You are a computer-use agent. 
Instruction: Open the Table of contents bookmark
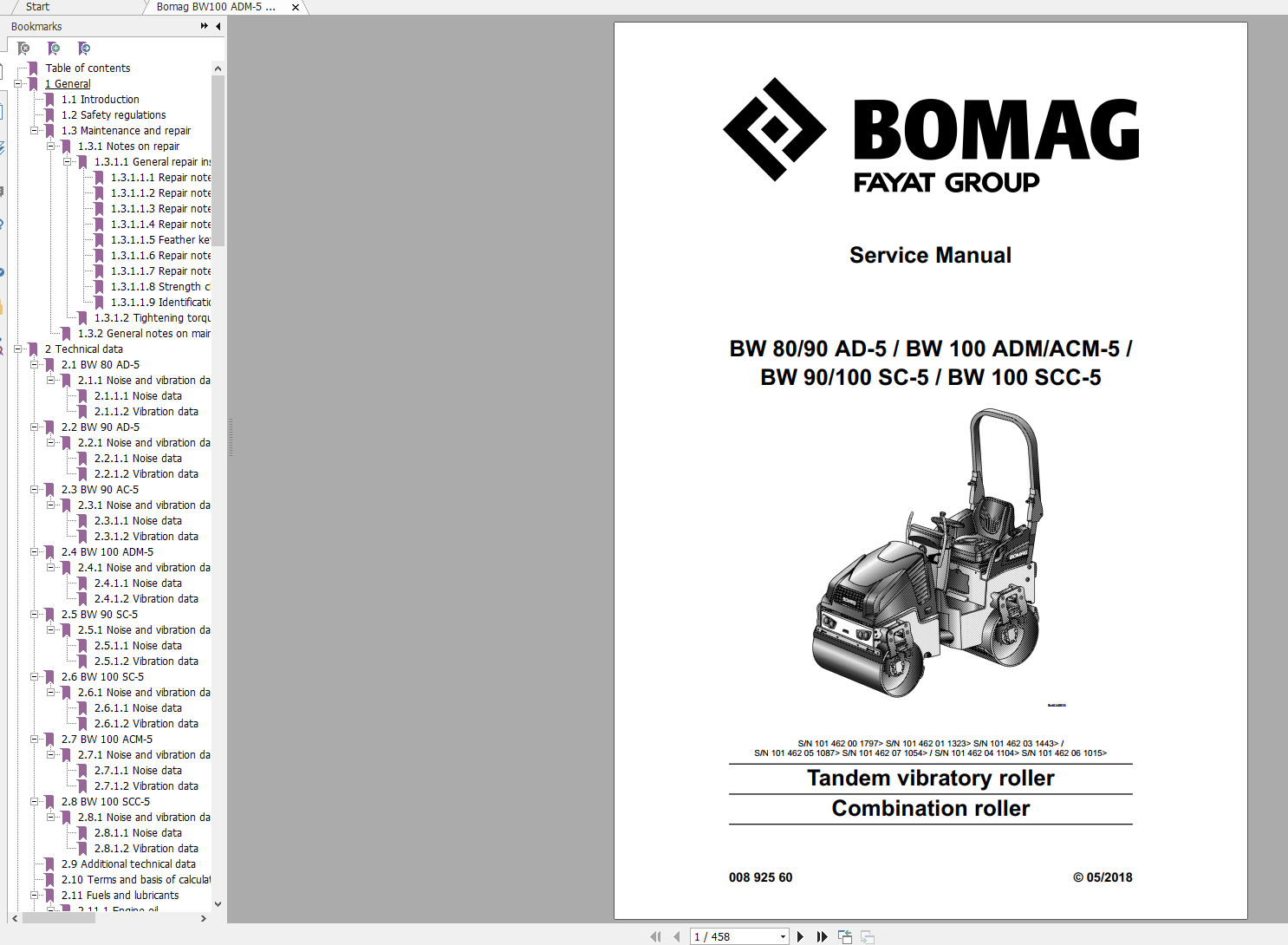pos(88,68)
